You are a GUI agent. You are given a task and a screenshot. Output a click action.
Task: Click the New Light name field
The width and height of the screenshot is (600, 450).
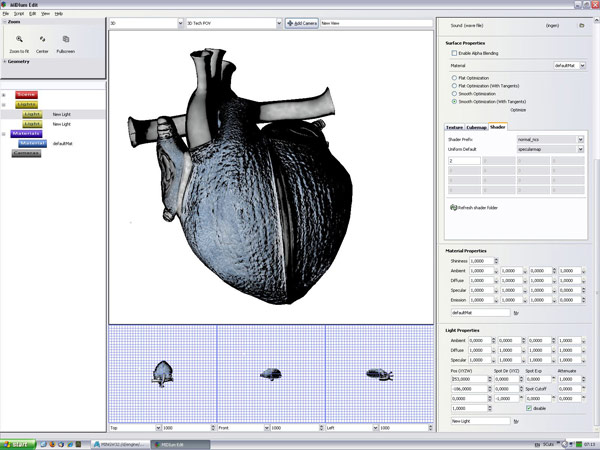tap(481, 421)
